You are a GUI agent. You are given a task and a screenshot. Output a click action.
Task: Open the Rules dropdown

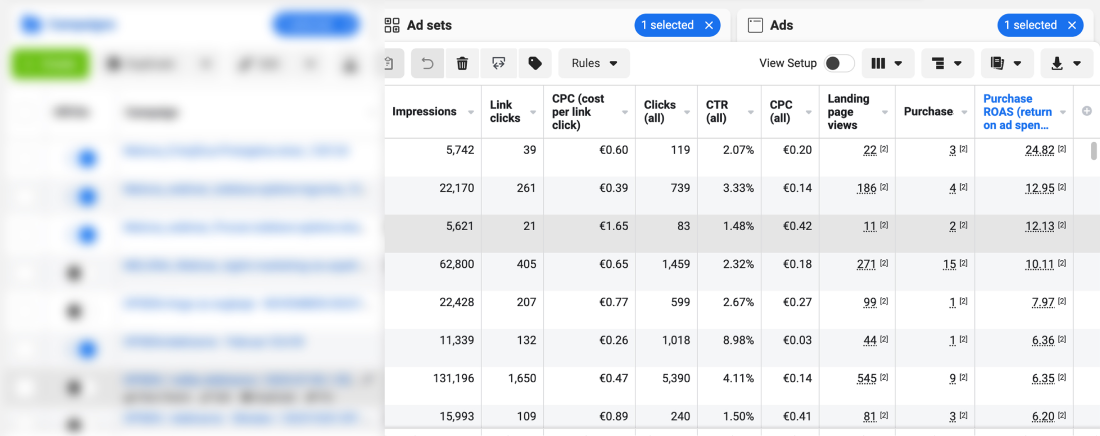(x=594, y=63)
